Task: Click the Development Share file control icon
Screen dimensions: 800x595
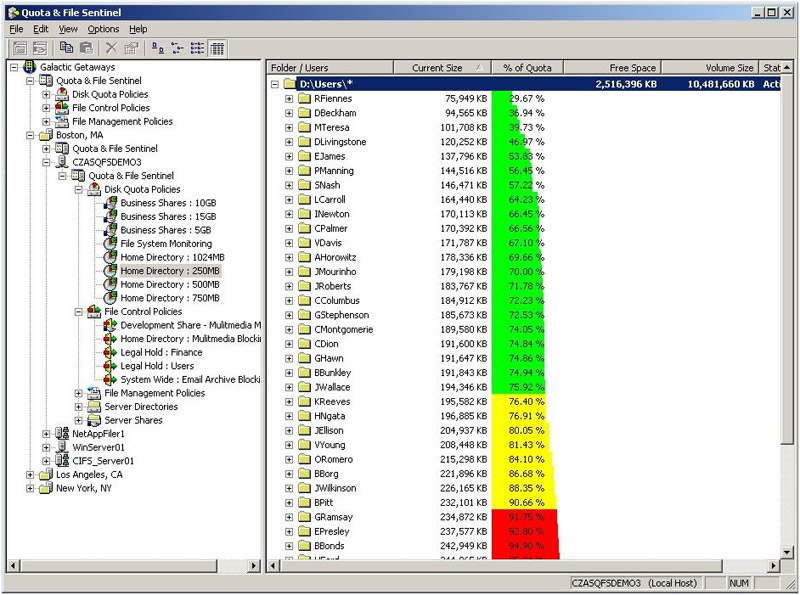Action: pos(110,325)
